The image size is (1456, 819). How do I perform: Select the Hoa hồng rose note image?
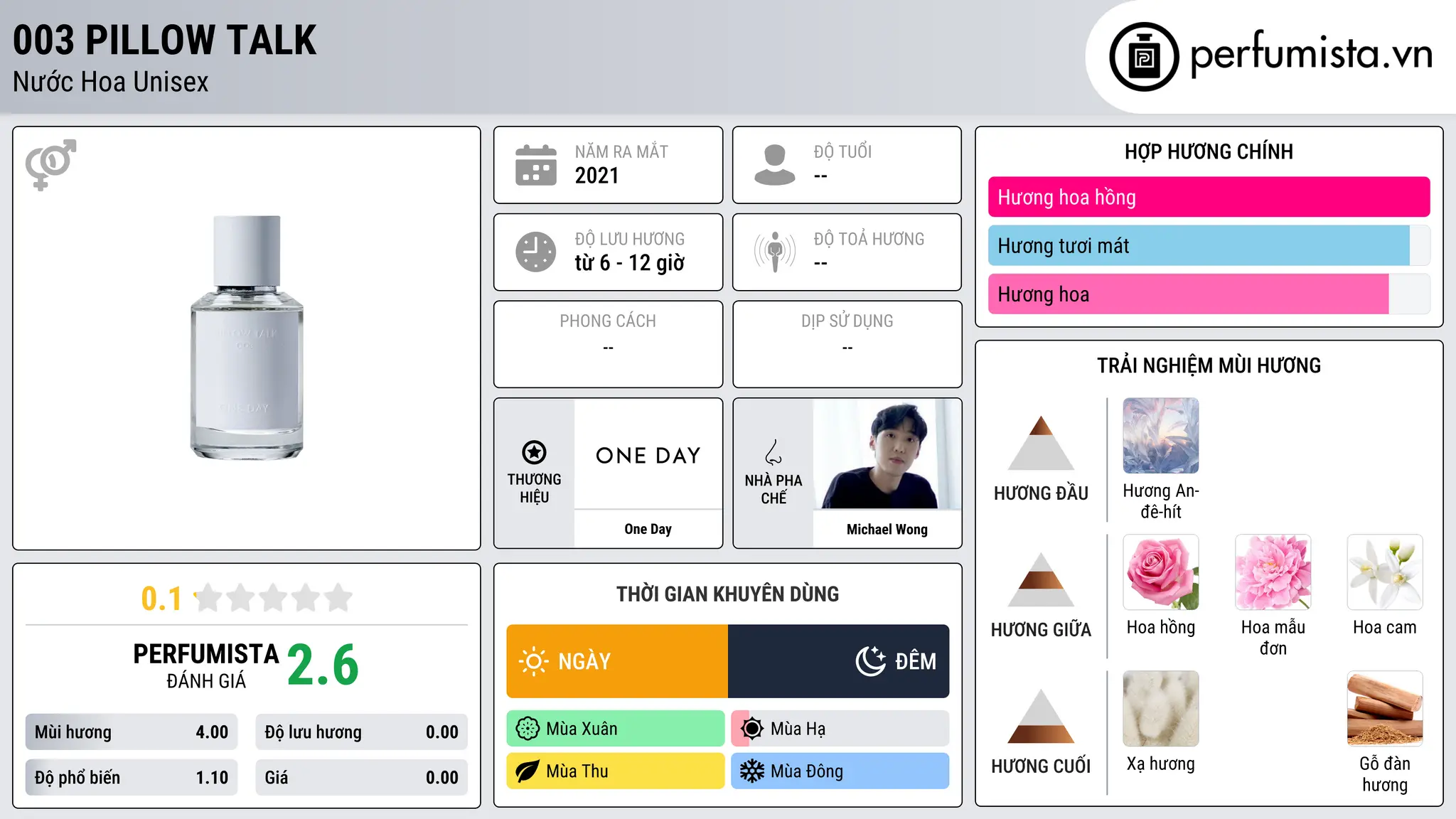pyautogui.click(x=1161, y=572)
